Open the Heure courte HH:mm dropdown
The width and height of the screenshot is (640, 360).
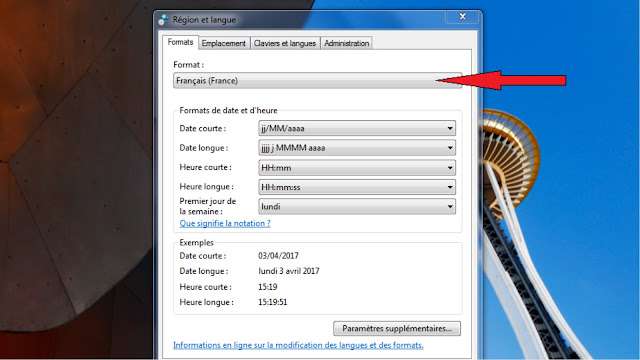(x=357, y=167)
